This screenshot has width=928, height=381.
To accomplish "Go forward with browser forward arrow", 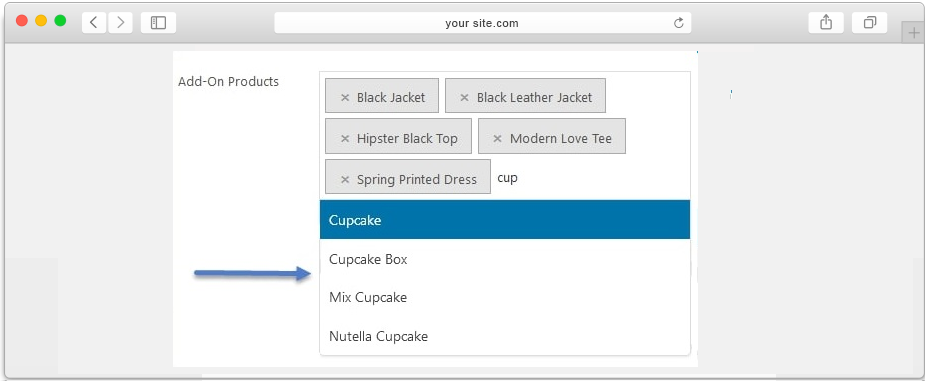I will (x=121, y=22).
